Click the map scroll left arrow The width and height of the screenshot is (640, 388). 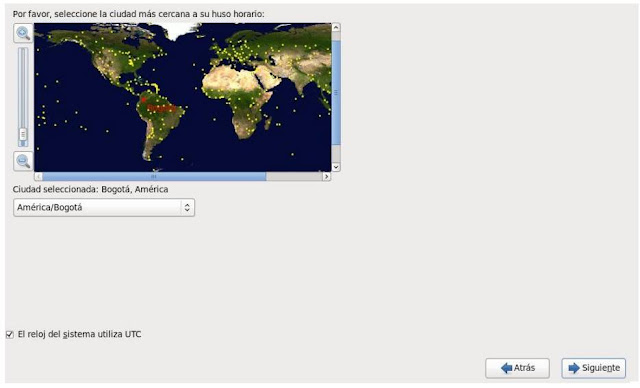pos(38,177)
